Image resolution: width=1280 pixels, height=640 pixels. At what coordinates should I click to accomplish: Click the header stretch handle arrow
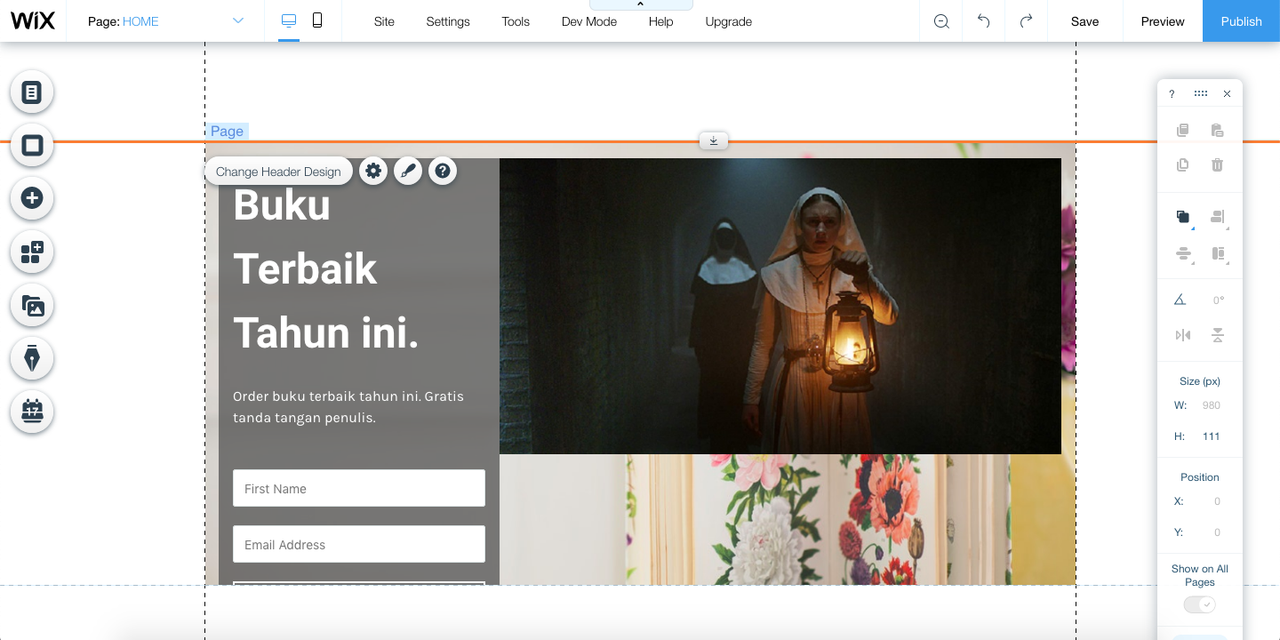tap(713, 141)
